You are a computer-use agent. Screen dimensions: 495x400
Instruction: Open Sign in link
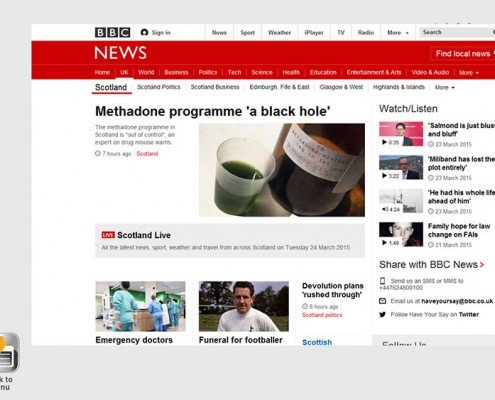(x=161, y=32)
